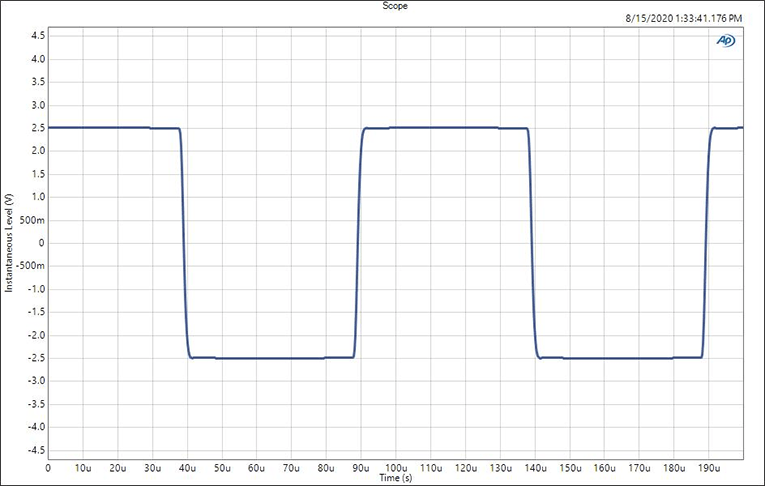Click the 2.5 vertical axis tick label
This screenshot has width=765, height=486.
click(36, 128)
